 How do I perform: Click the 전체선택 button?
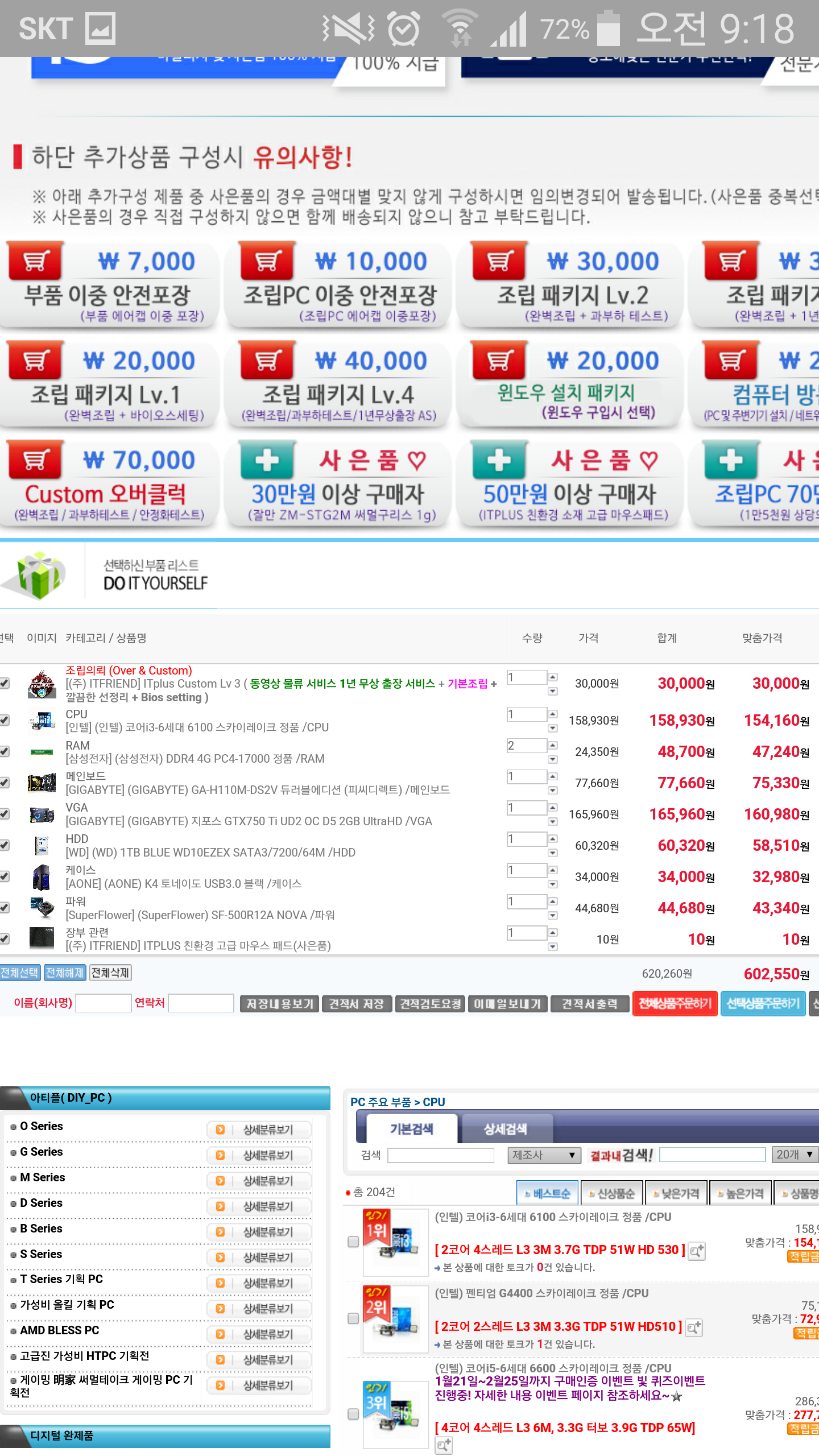pyautogui.click(x=20, y=973)
